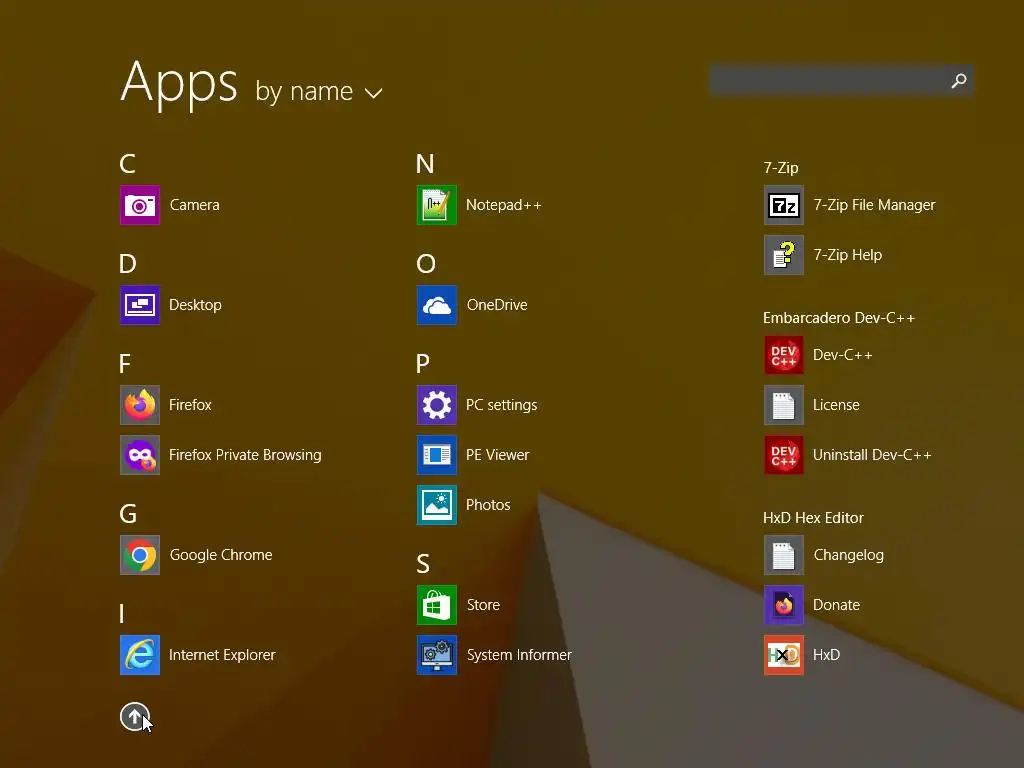Click the 'PE Viewer' label text

498,455
